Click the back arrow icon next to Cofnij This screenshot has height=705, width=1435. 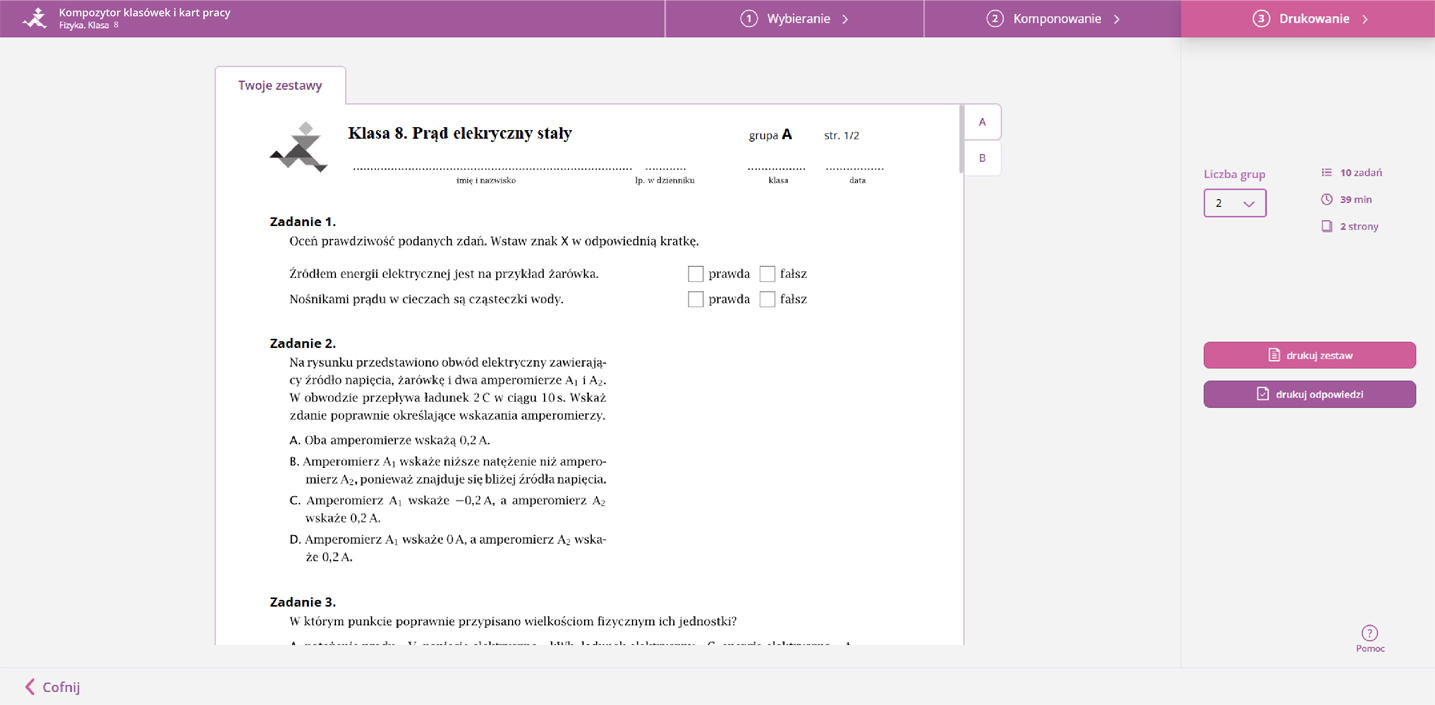30,687
